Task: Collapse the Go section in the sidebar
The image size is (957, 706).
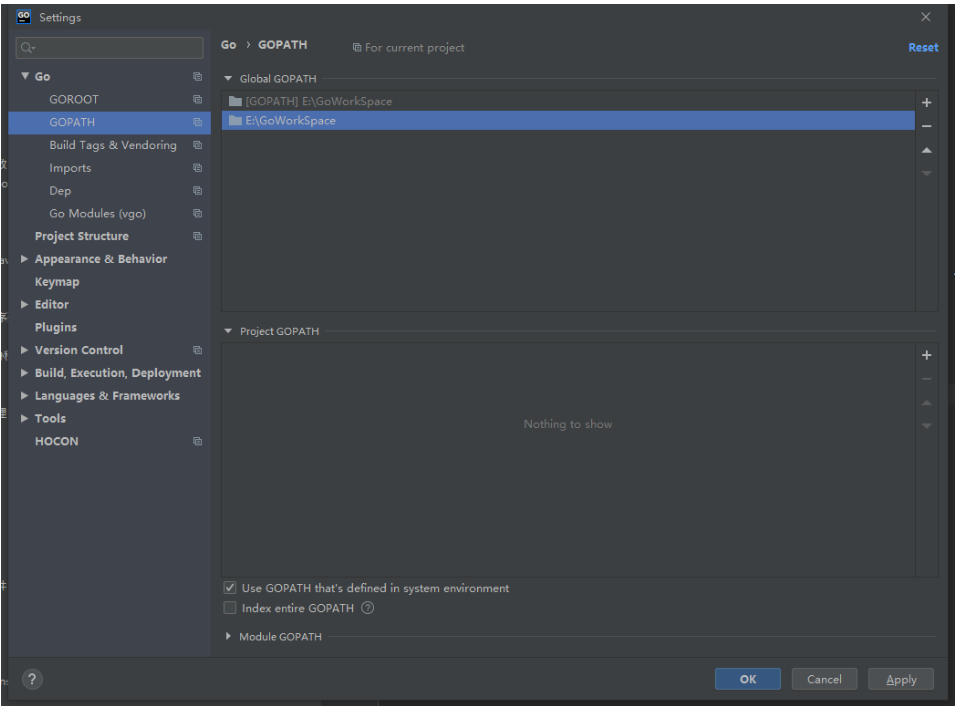Action: click(x=24, y=76)
